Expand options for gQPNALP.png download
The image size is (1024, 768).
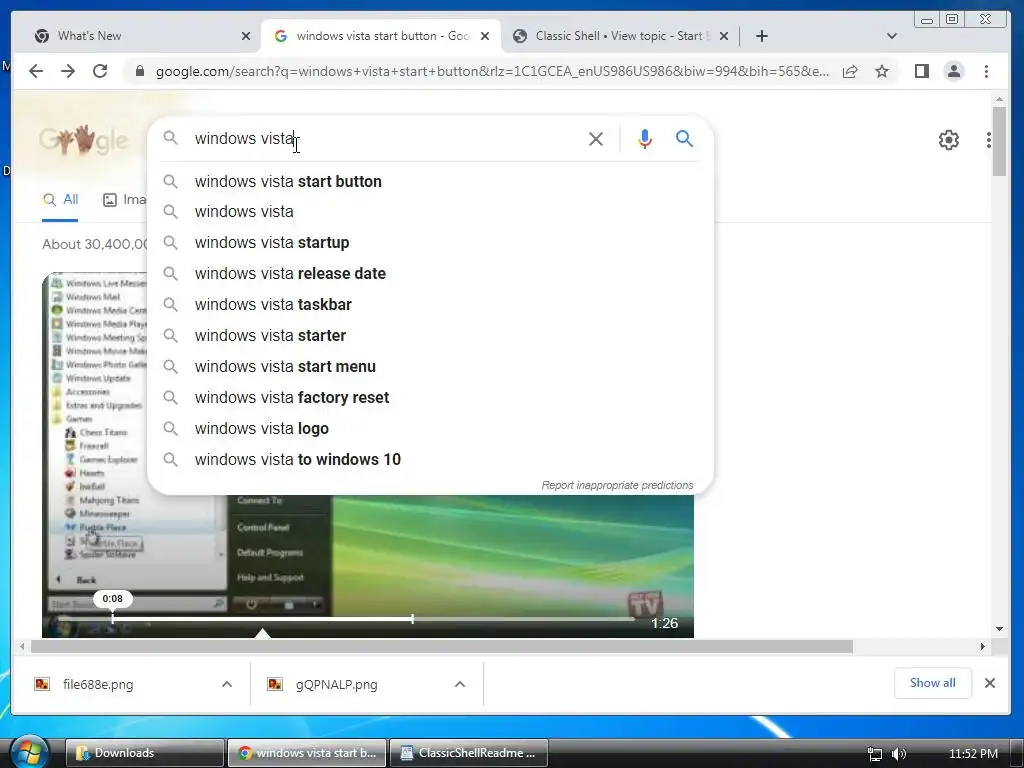pos(460,684)
